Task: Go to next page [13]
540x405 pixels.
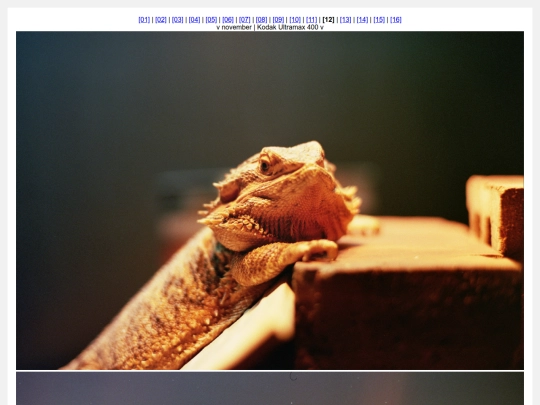Action: 345,20
